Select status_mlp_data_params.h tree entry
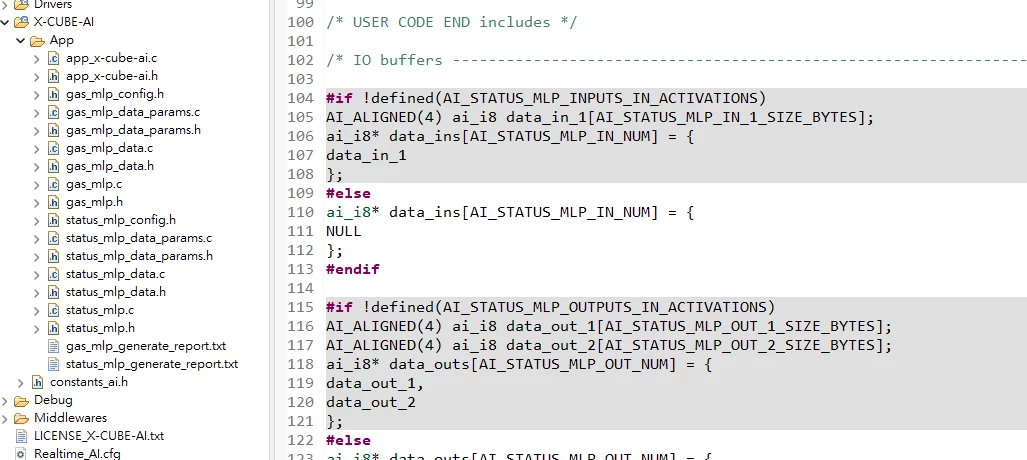 139,256
